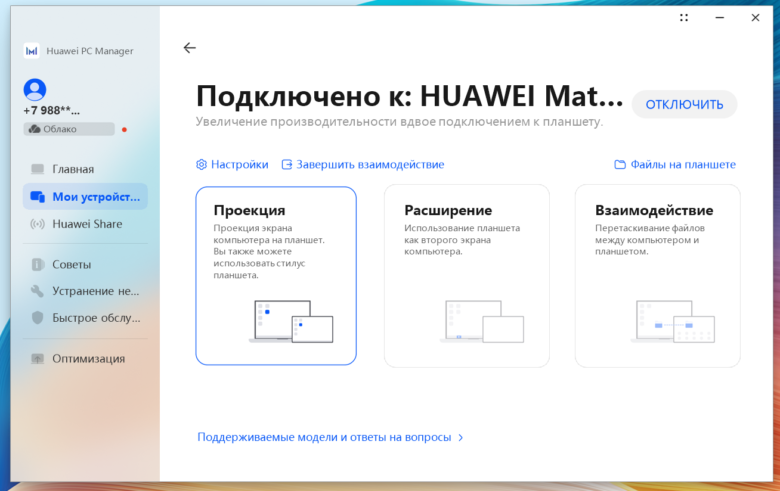Screen dimensions: 780x491
Task: Click the Подключено к: HUAWEI Mat... heading
Action: pyautogui.click(x=409, y=96)
